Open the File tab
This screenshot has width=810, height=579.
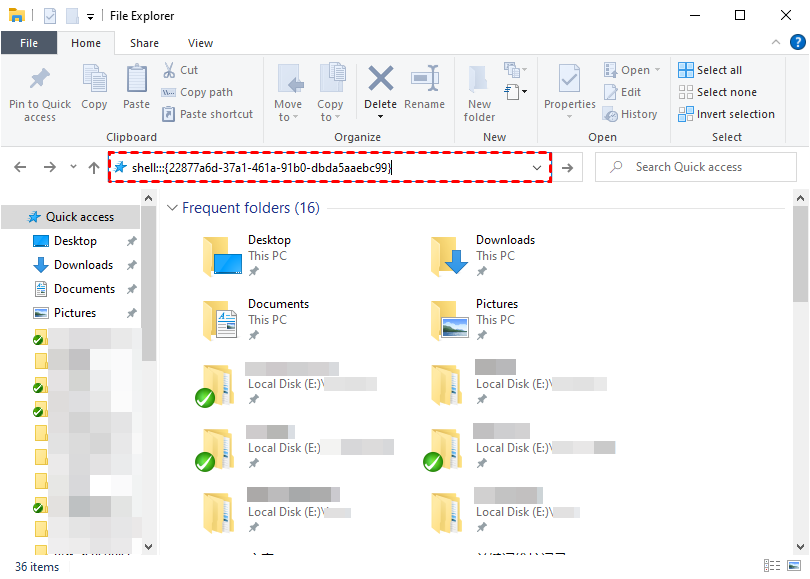pos(29,43)
